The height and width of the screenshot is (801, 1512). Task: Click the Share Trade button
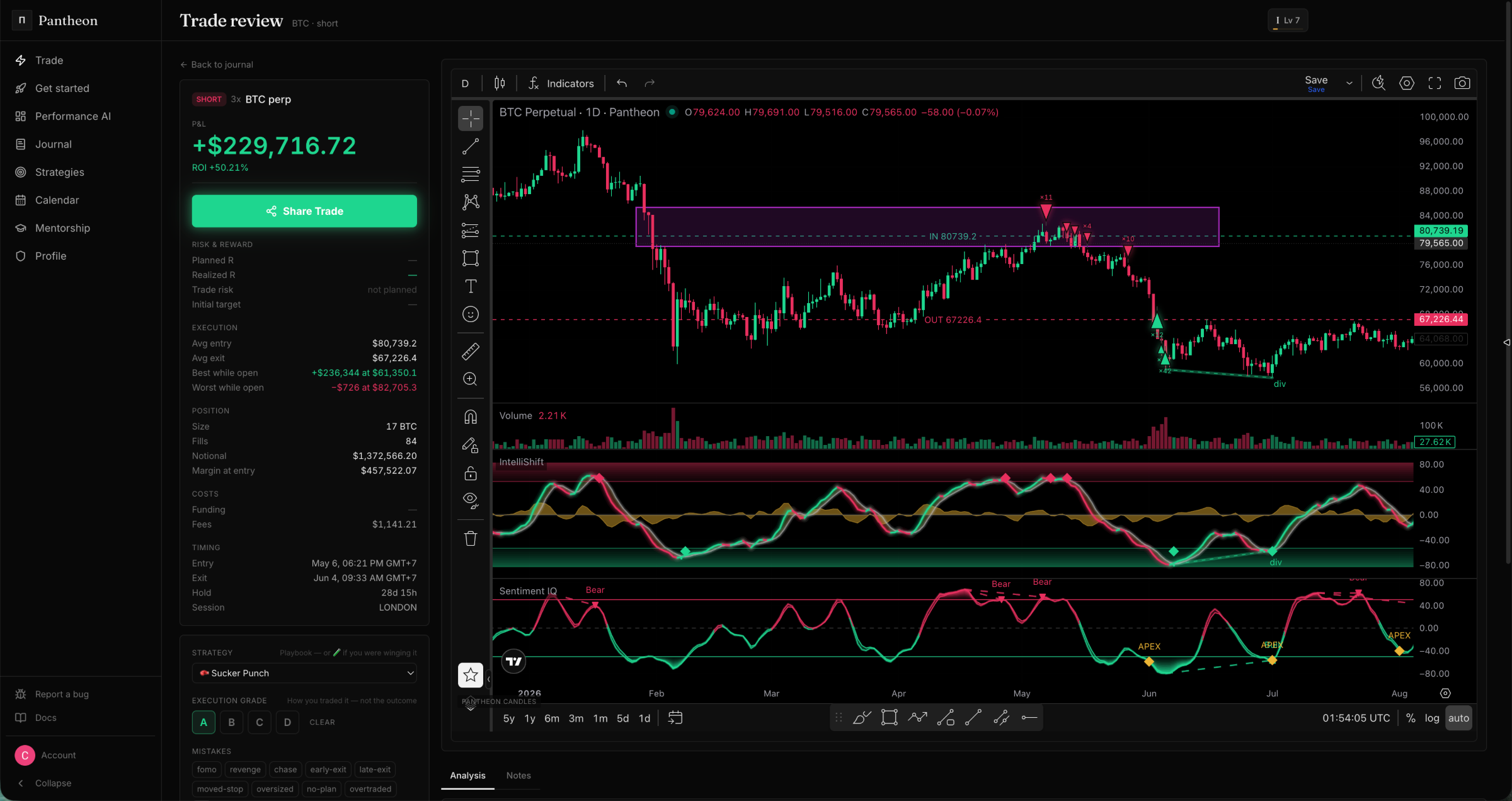pyautogui.click(x=304, y=211)
